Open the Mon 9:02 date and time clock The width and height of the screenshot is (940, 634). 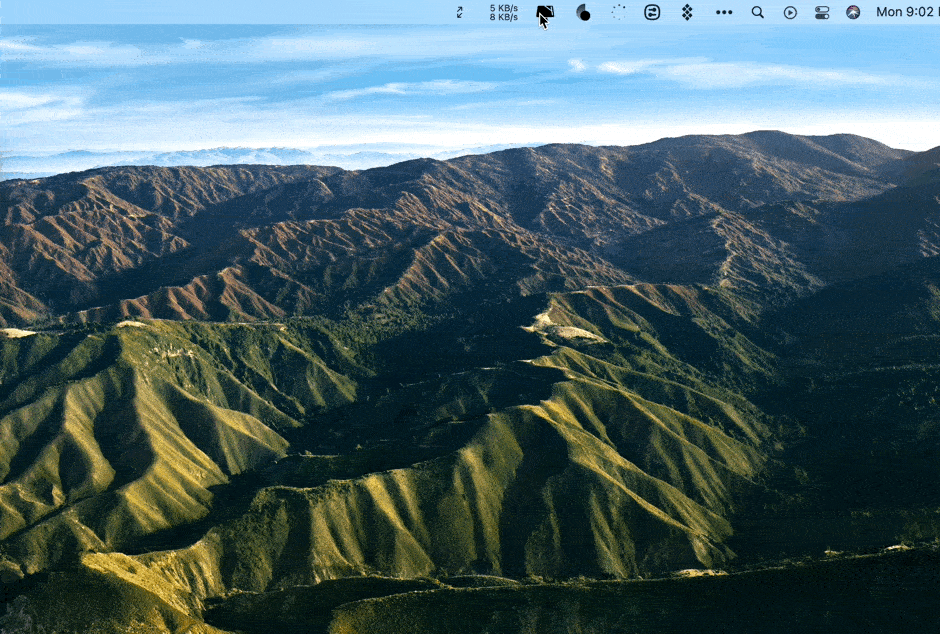908,12
